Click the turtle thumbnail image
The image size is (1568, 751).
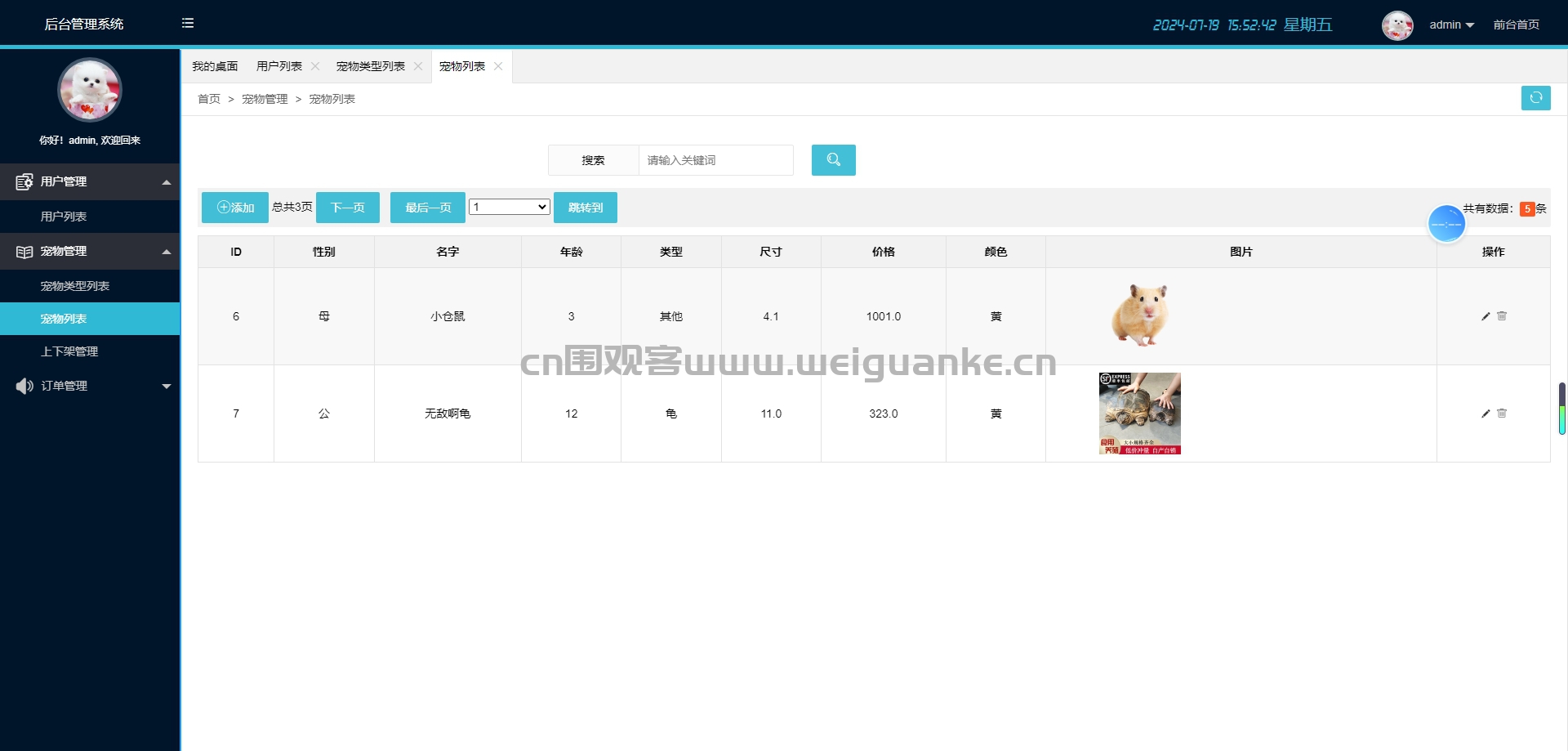pyautogui.click(x=1140, y=413)
